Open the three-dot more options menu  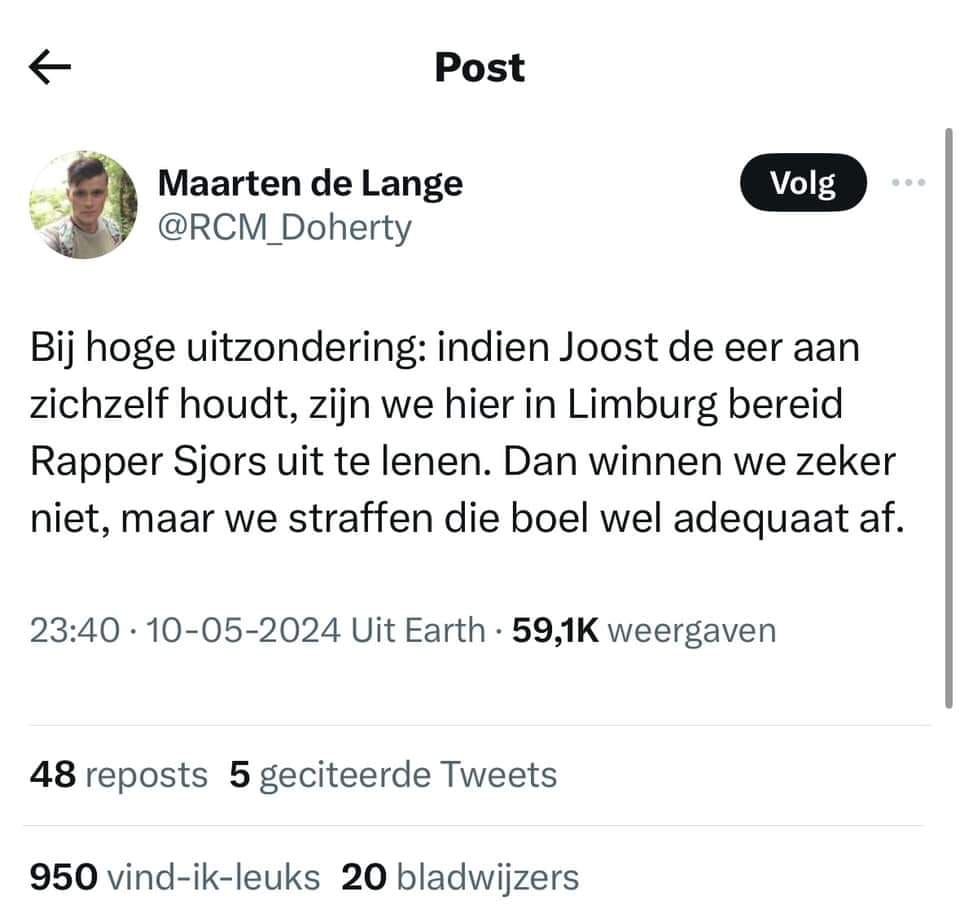908,183
